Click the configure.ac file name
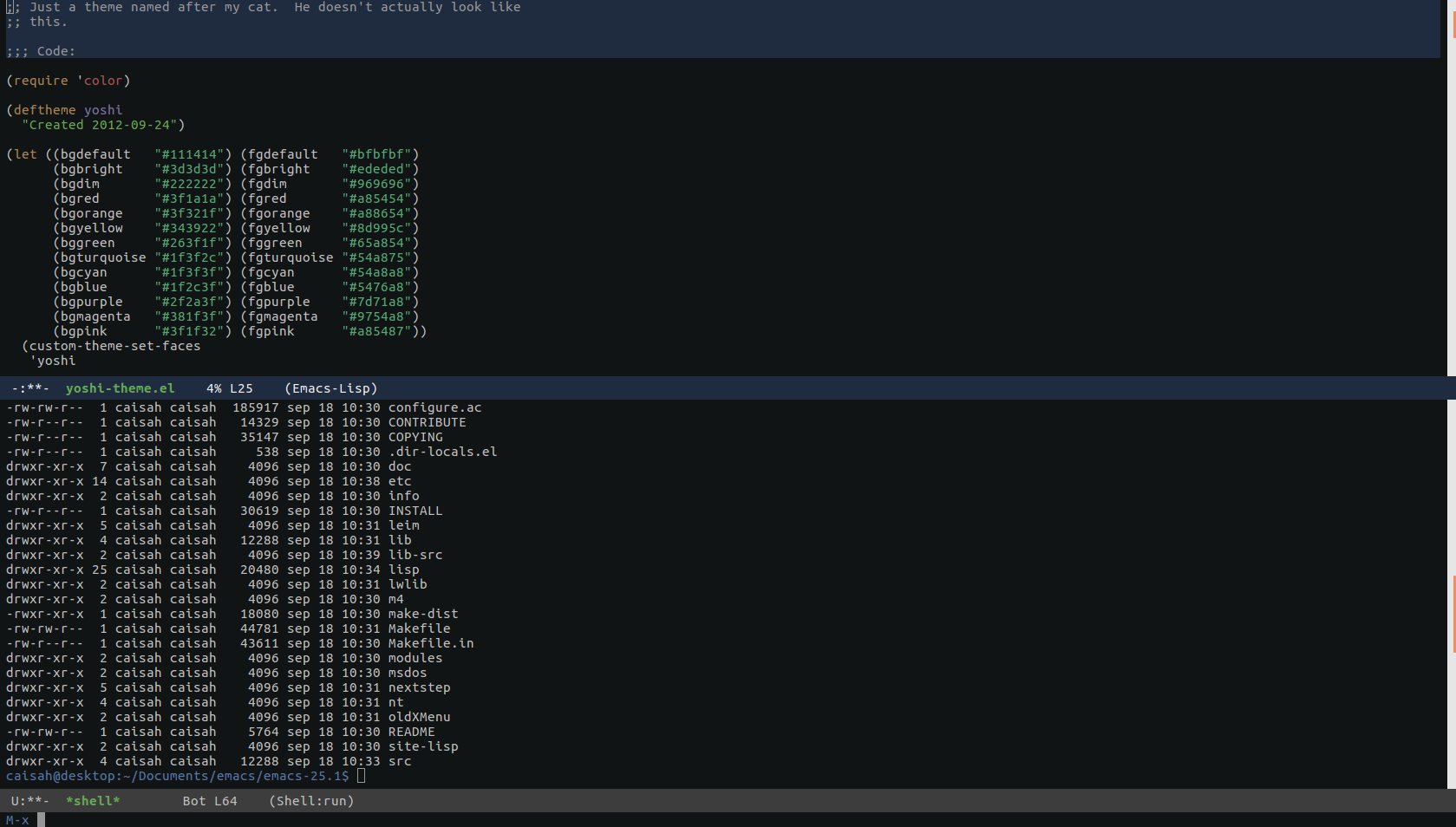1456x827 pixels. 434,407
